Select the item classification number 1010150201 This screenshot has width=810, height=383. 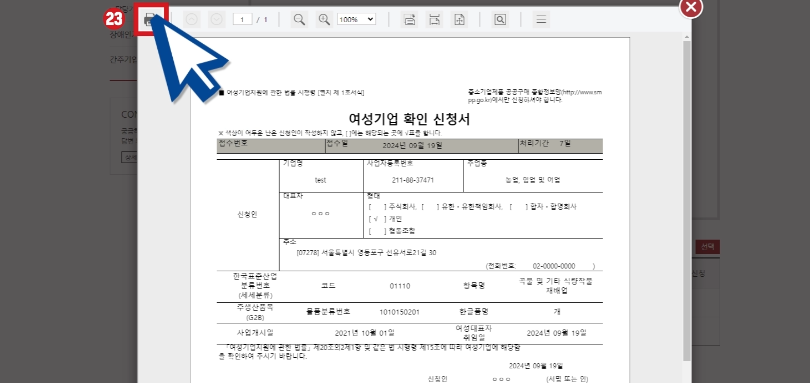[399, 312]
